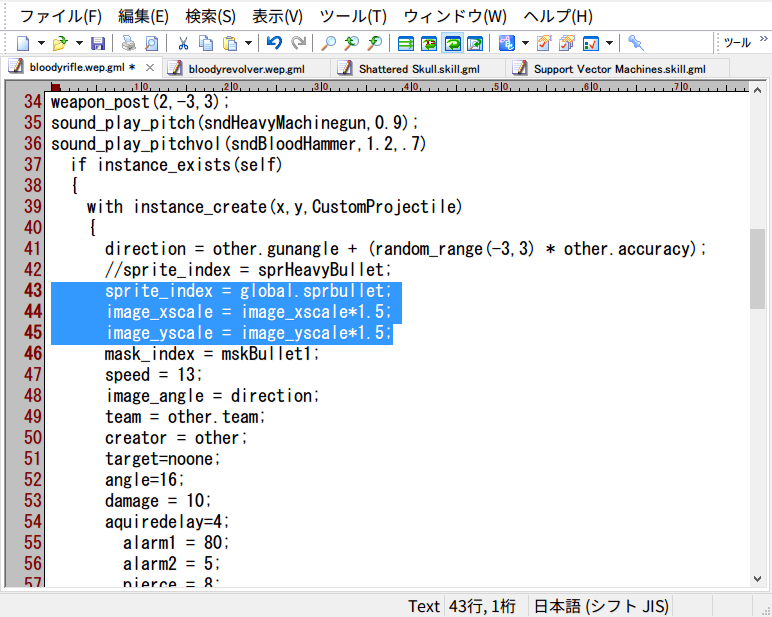
Task: Click the Undo arrow icon
Action: 274,43
